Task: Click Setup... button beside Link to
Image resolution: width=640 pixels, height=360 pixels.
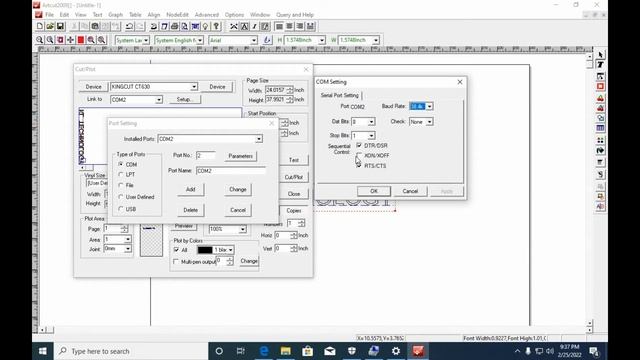Action: (x=184, y=100)
